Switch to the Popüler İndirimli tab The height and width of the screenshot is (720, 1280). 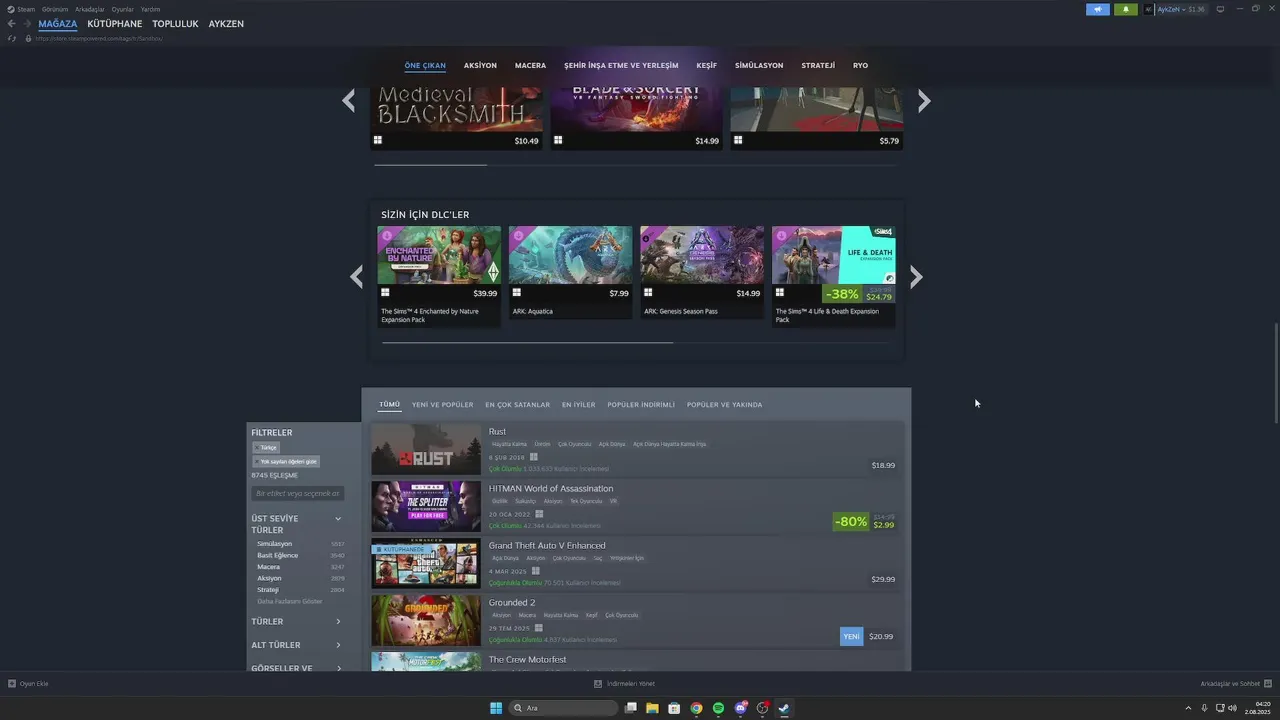tap(641, 405)
